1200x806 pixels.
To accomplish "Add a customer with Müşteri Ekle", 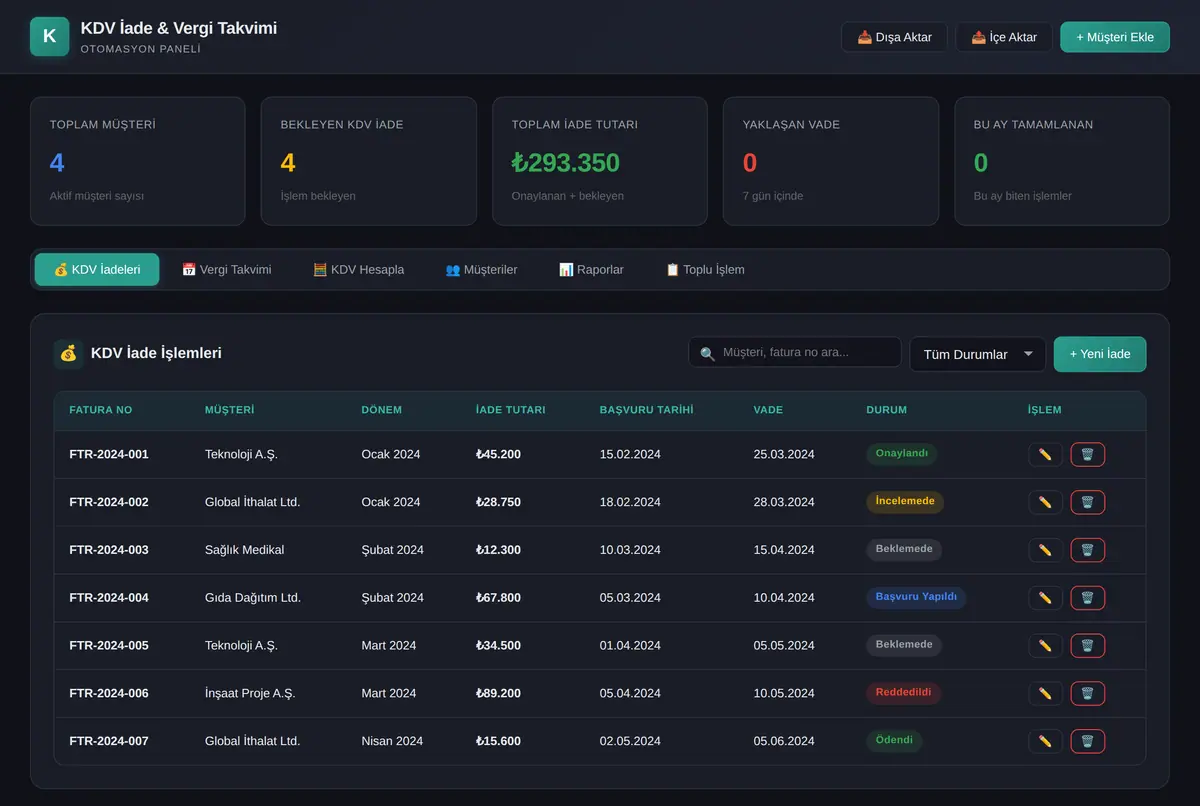I will pyautogui.click(x=1115, y=37).
